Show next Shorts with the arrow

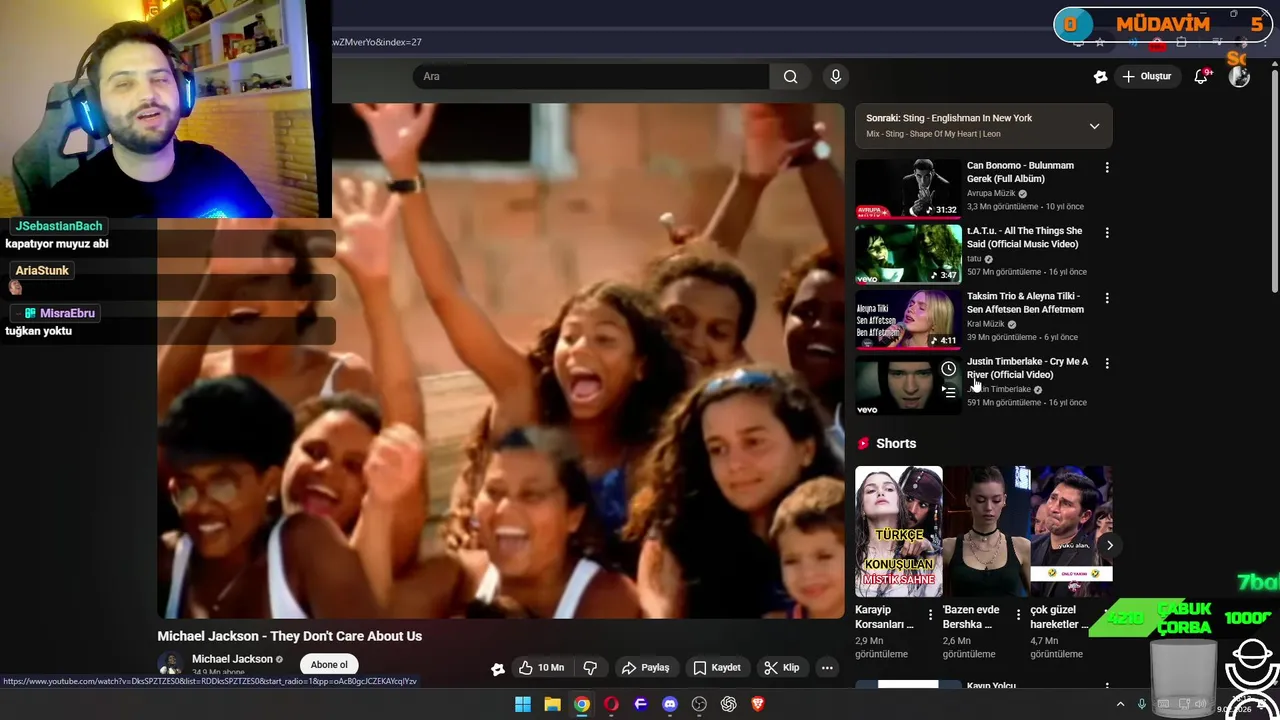[1109, 545]
